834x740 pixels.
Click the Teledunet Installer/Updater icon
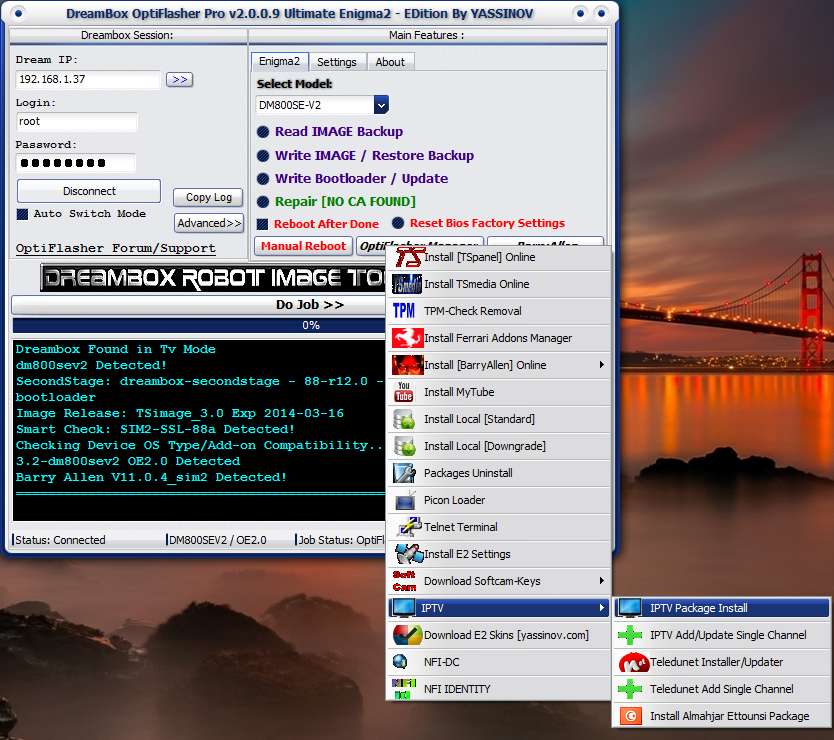point(634,662)
